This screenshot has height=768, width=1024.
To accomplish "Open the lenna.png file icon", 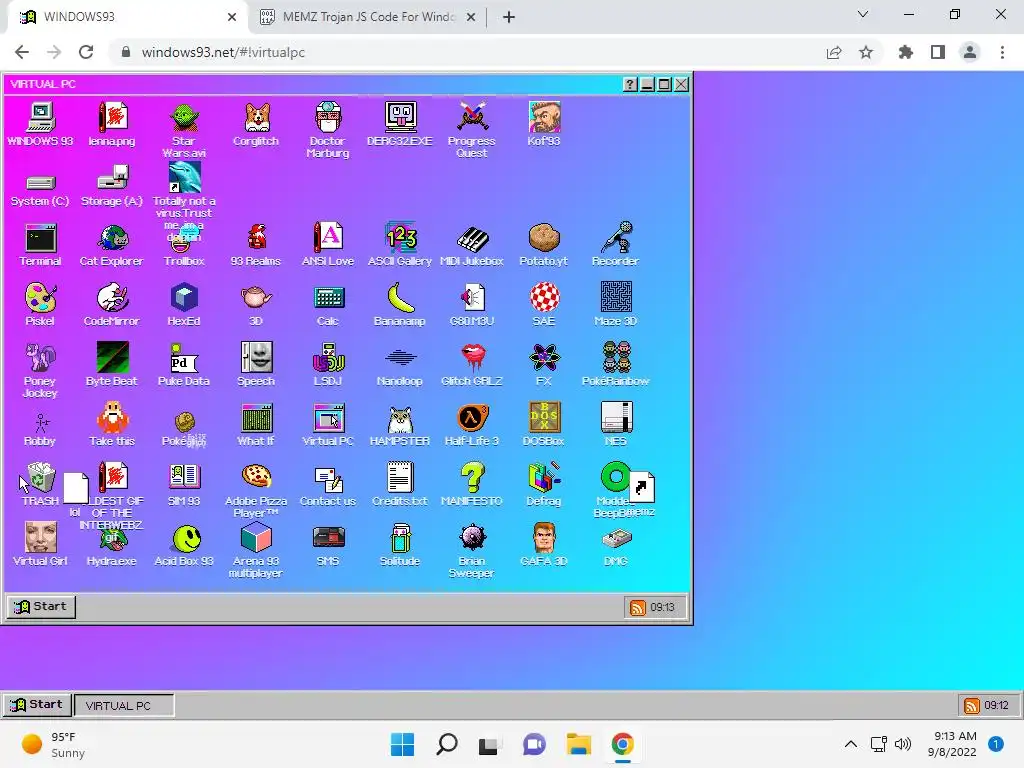I will click(x=112, y=118).
